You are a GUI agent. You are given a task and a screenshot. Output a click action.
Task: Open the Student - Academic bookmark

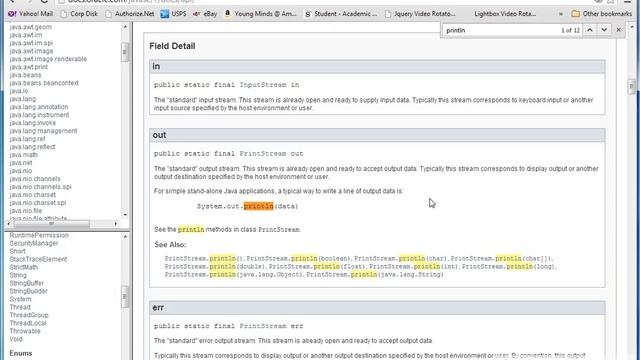(341, 13)
